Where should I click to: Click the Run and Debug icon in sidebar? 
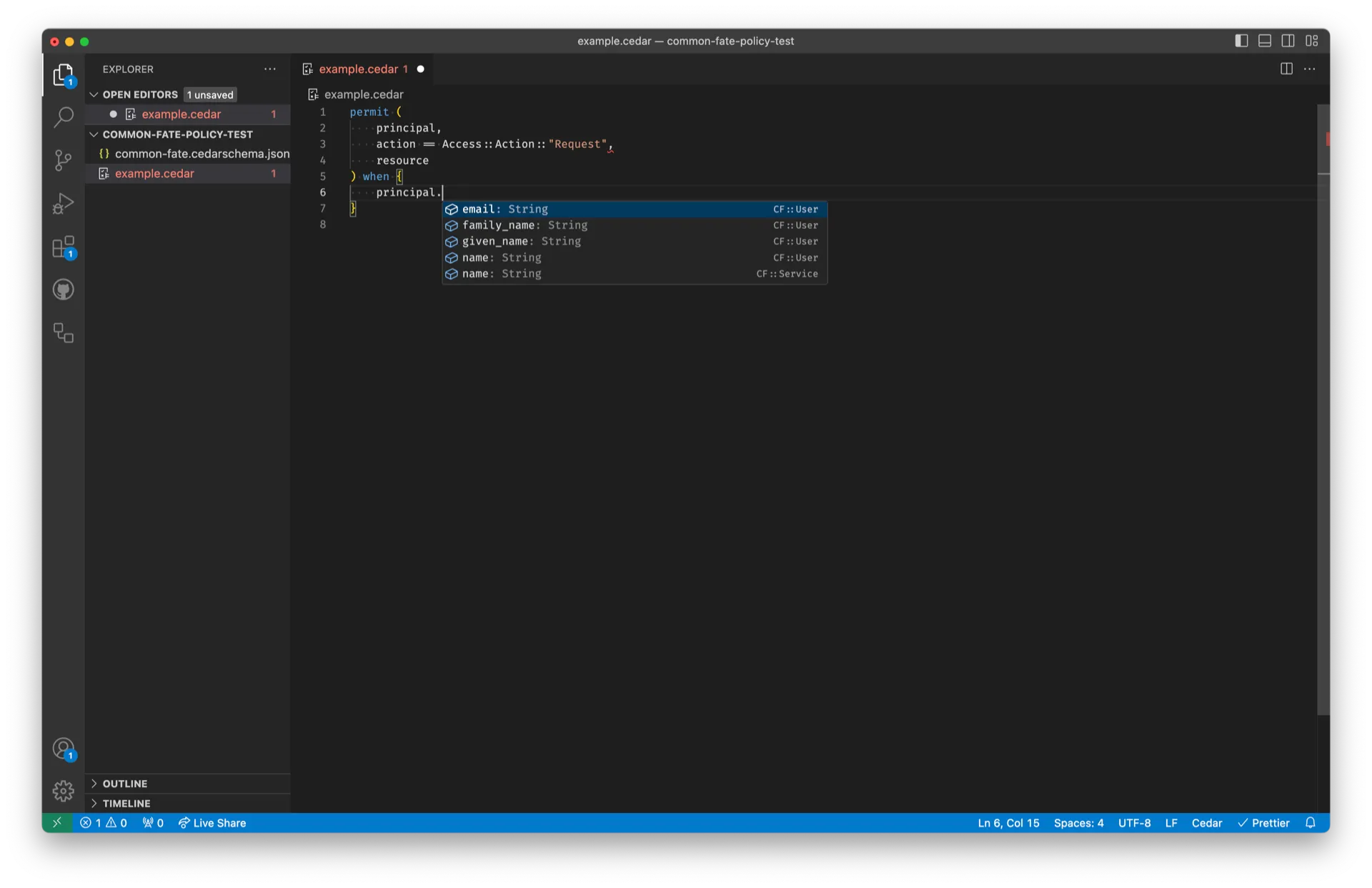(x=63, y=203)
